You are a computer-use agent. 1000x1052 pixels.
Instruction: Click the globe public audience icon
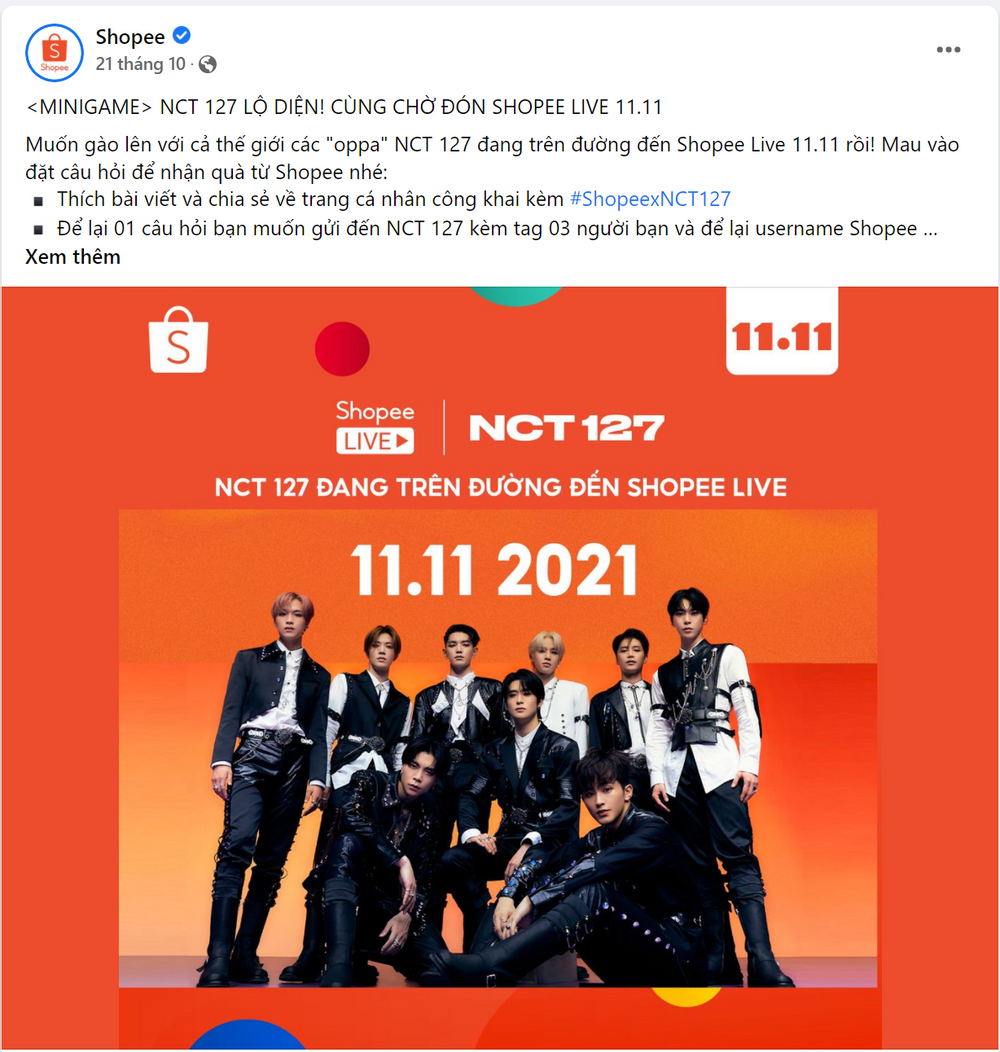208,64
